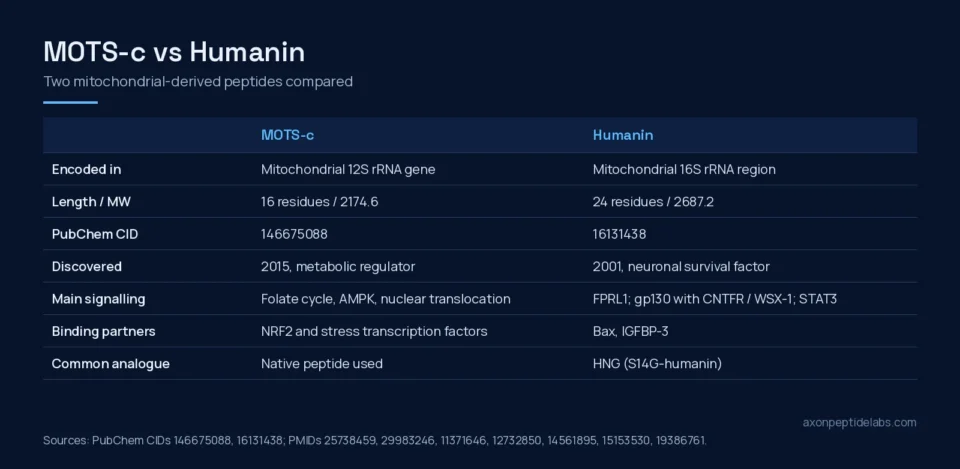
Task: Click '24 residues / 2687.2' cell
Action: [x=653, y=202]
